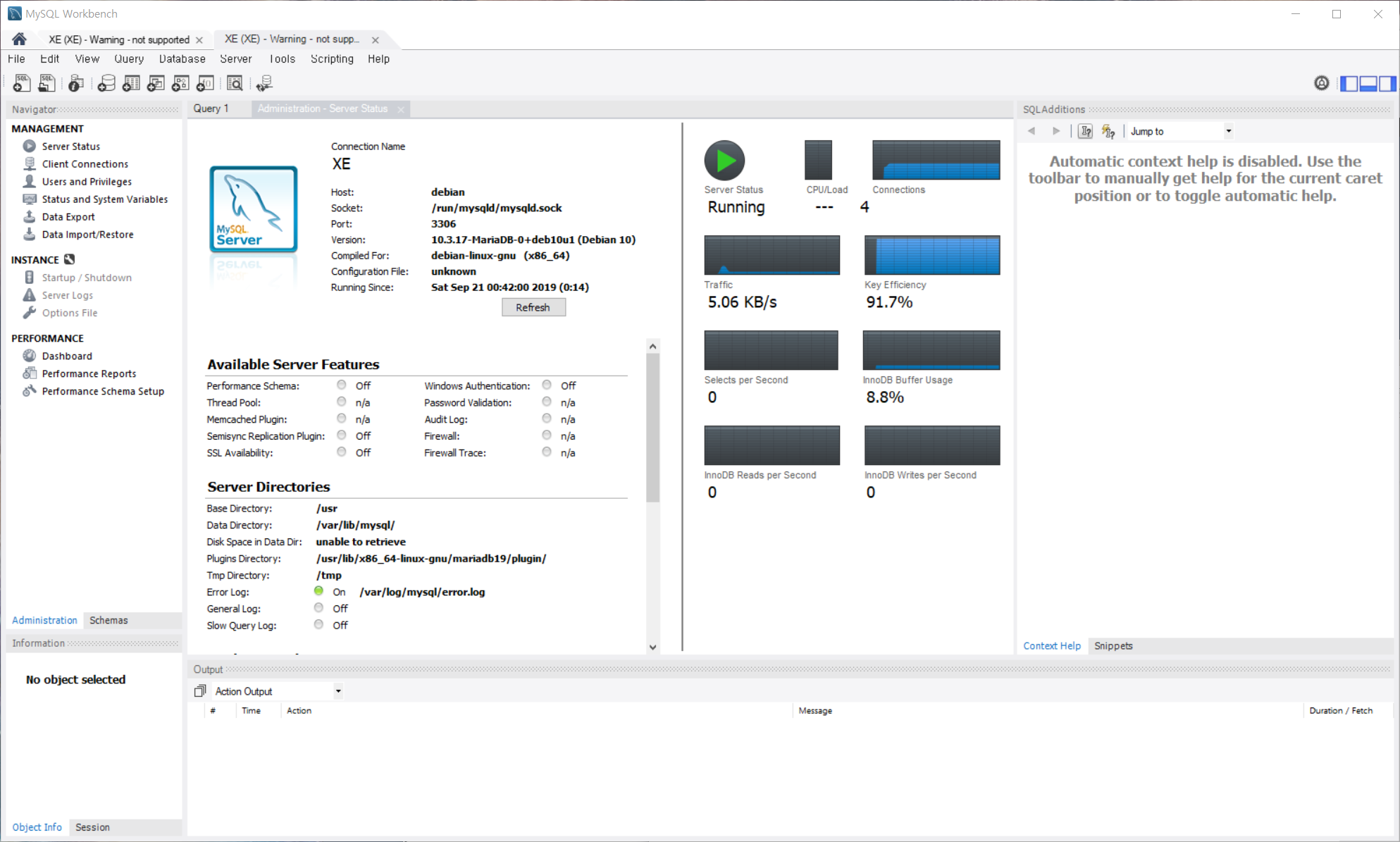Click the copy output icon
The width and height of the screenshot is (1400, 842).
coord(200,691)
